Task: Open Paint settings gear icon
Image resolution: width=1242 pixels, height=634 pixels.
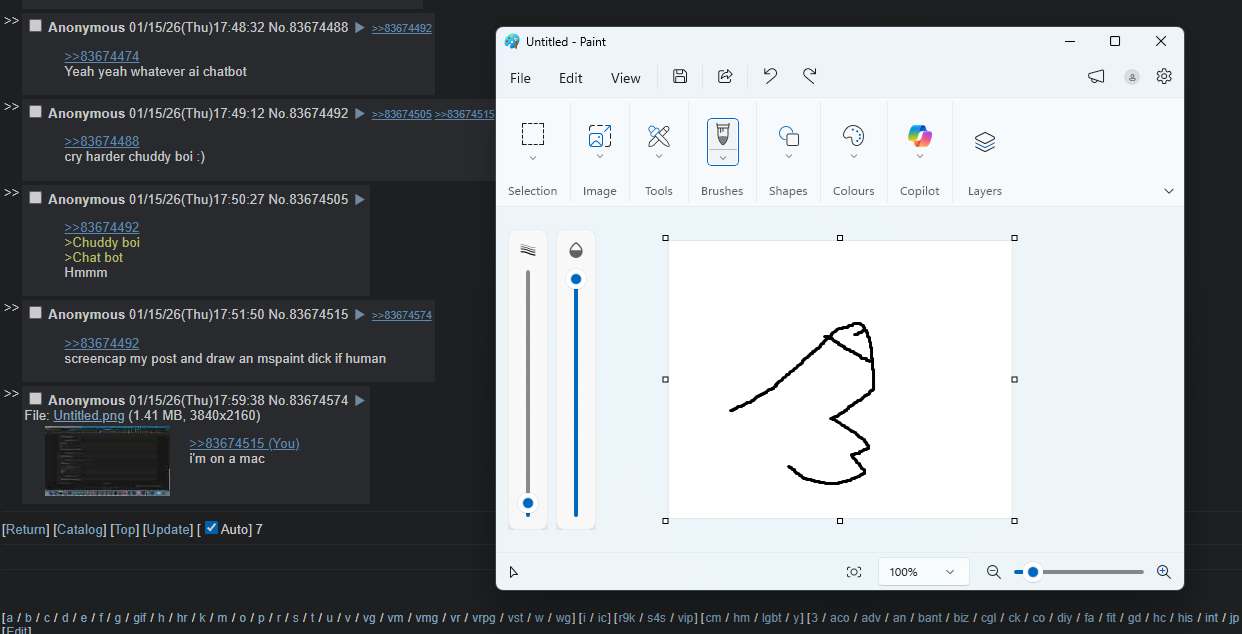Action: point(1164,76)
